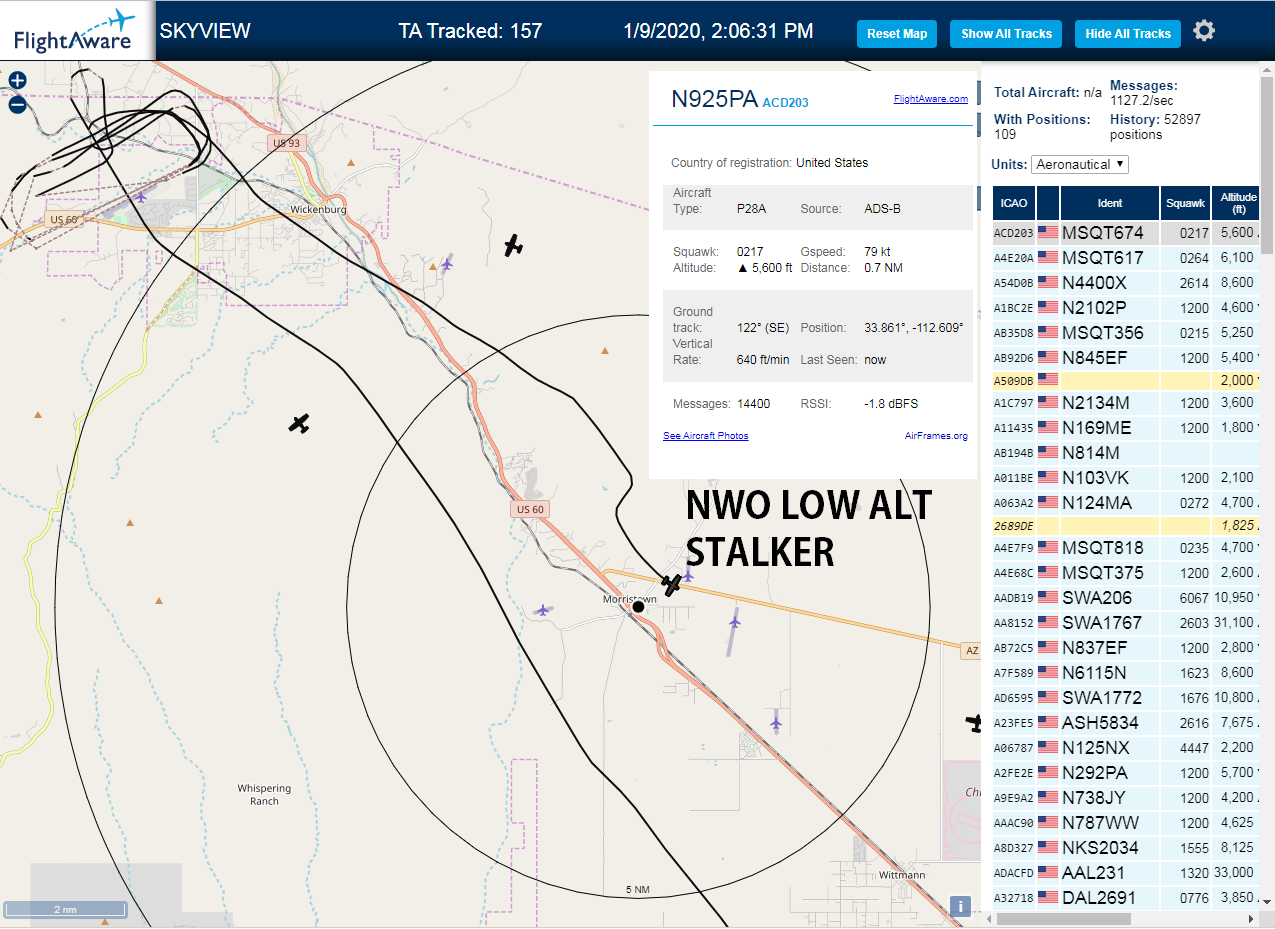Select the black aircraft icon near Morristown
The height and width of the screenshot is (929, 1275).
(x=672, y=584)
